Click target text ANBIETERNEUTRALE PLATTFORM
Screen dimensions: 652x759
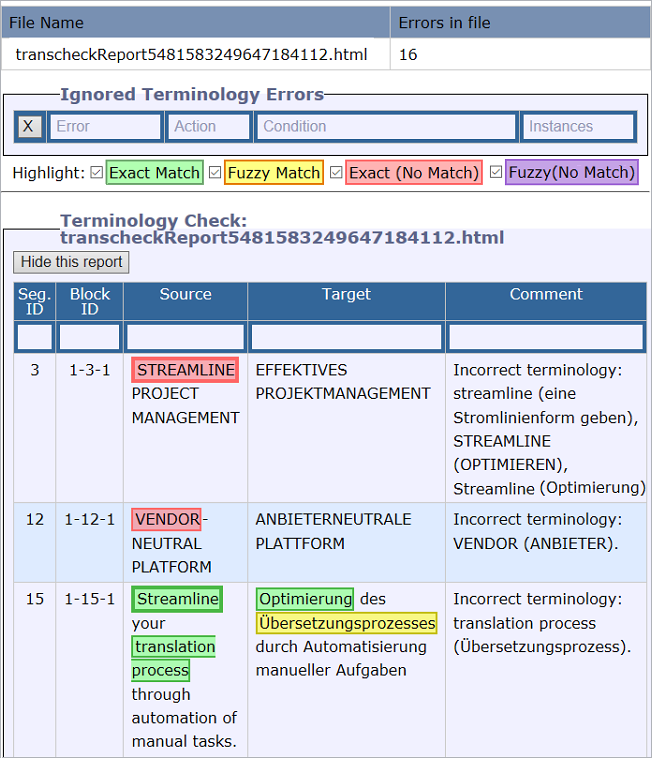click(x=333, y=531)
